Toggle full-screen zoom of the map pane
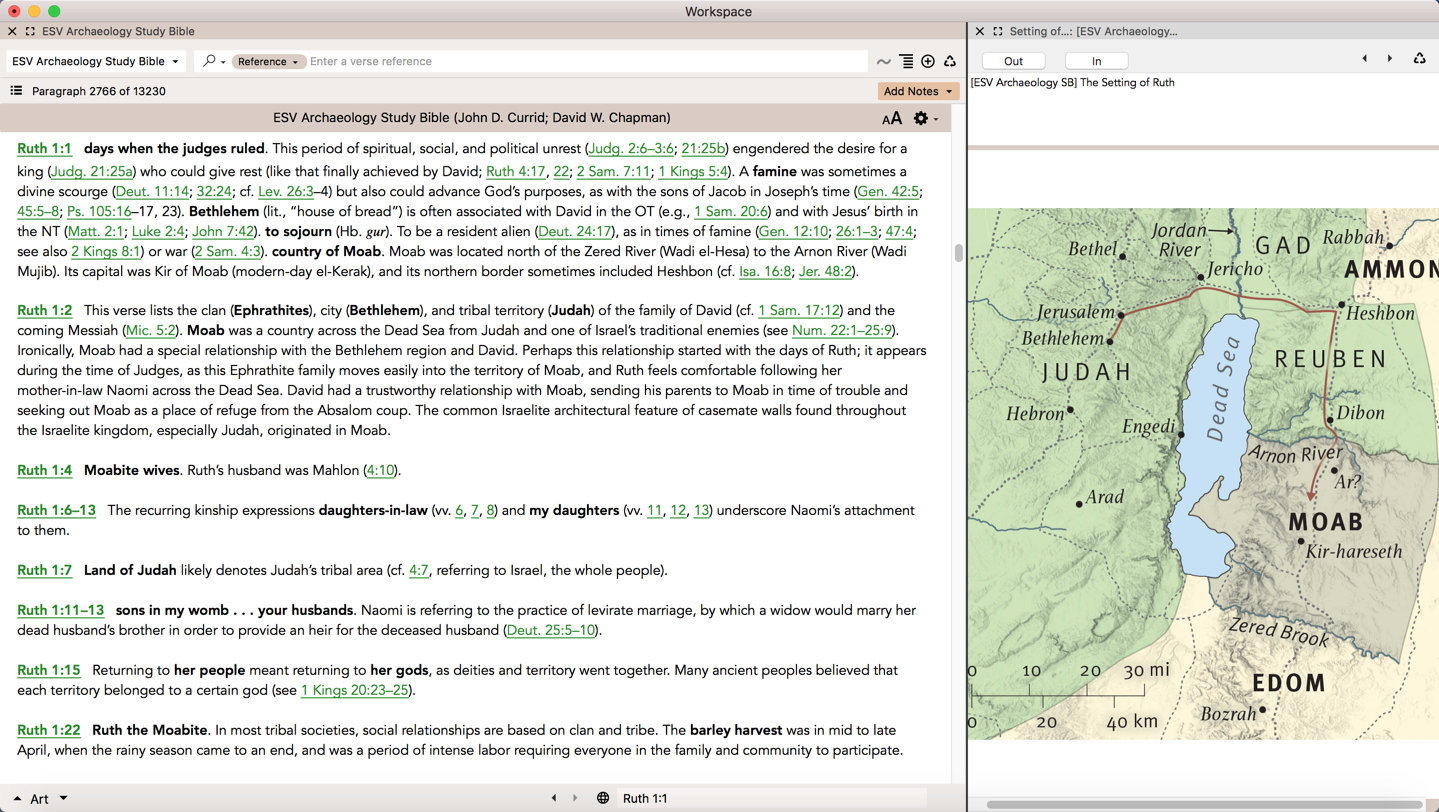 [997, 32]
